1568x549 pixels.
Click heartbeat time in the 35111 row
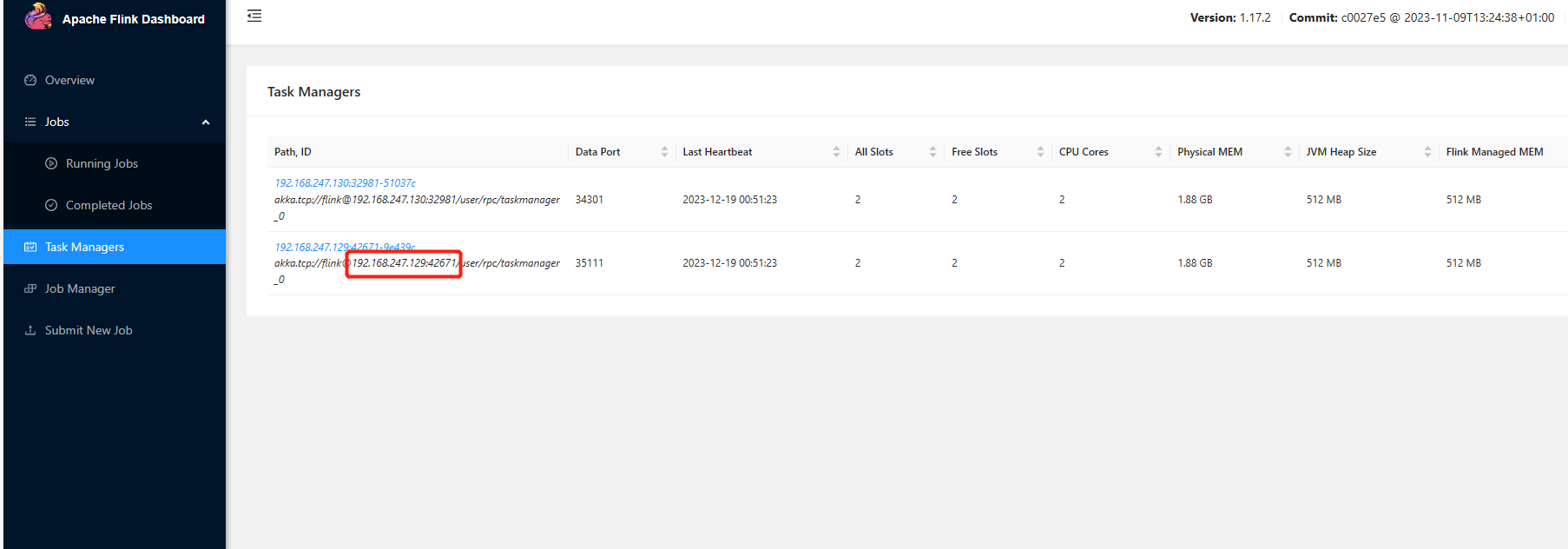pyautogui.click(x=729, y=263)
